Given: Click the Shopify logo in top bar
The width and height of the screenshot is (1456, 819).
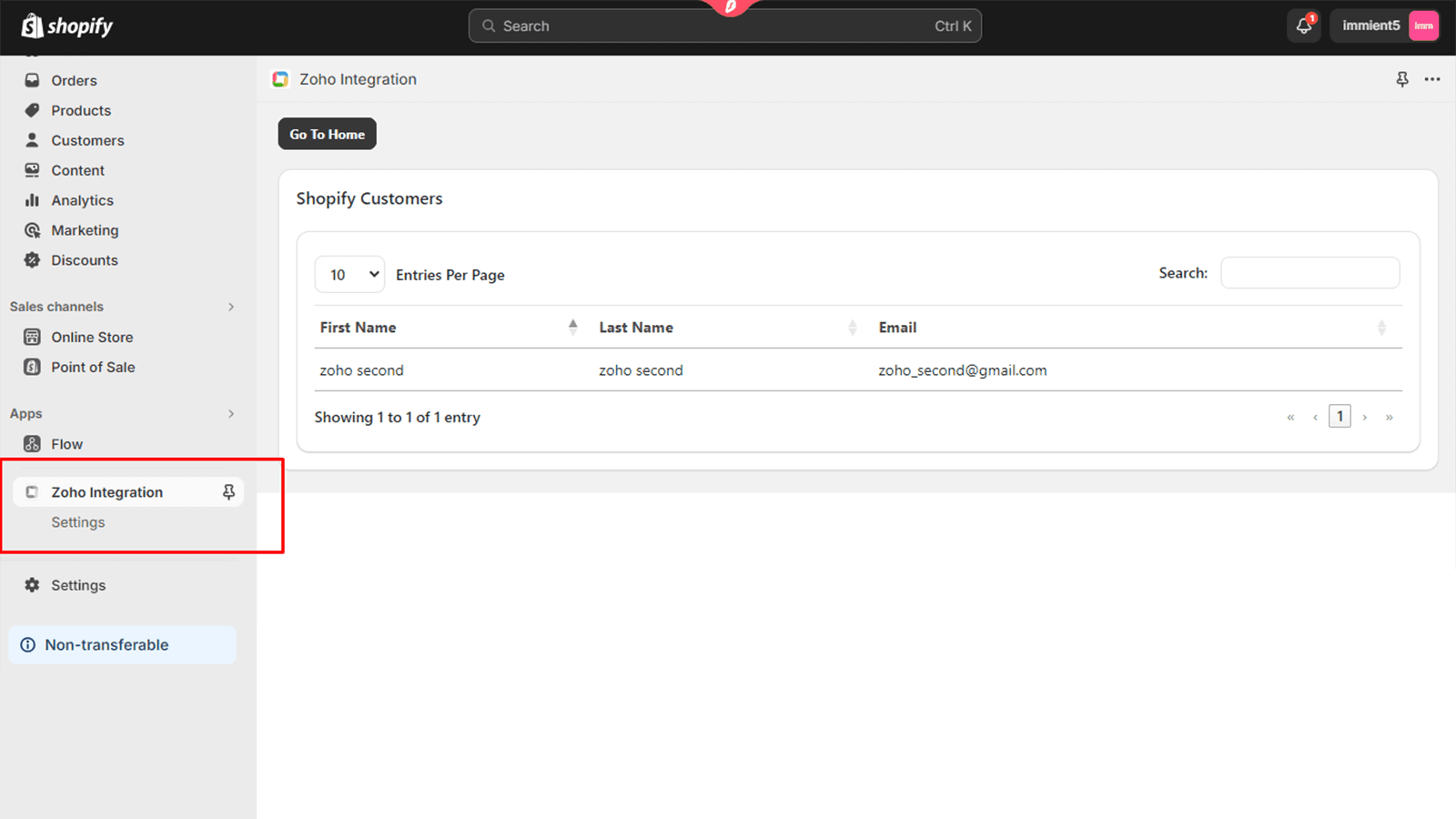Looking at the screenshot, I should (x=67, y=26).
